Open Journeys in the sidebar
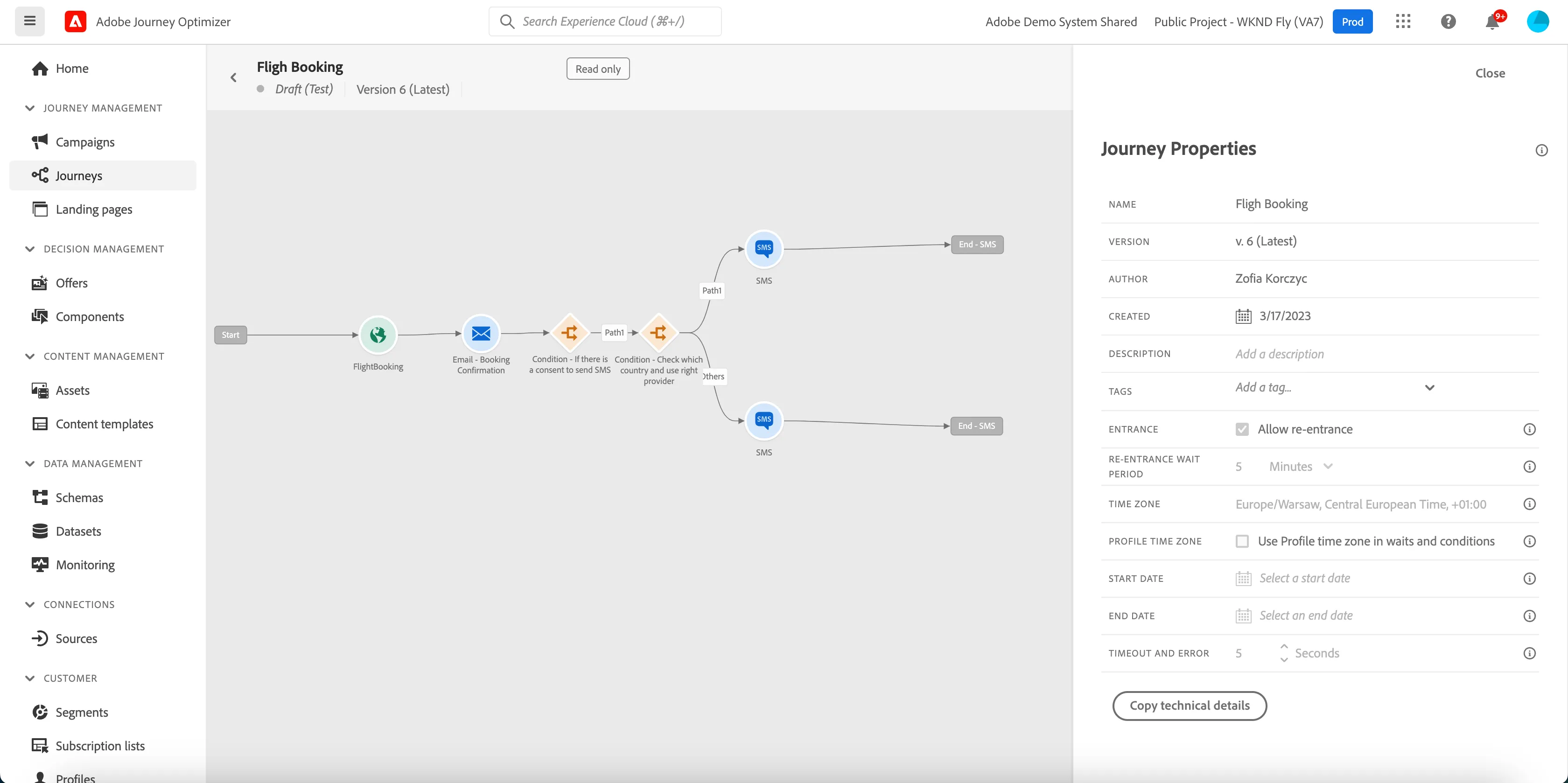This screenshot has width=1568, height=783. pyautogui.click(x=103, y=175)
